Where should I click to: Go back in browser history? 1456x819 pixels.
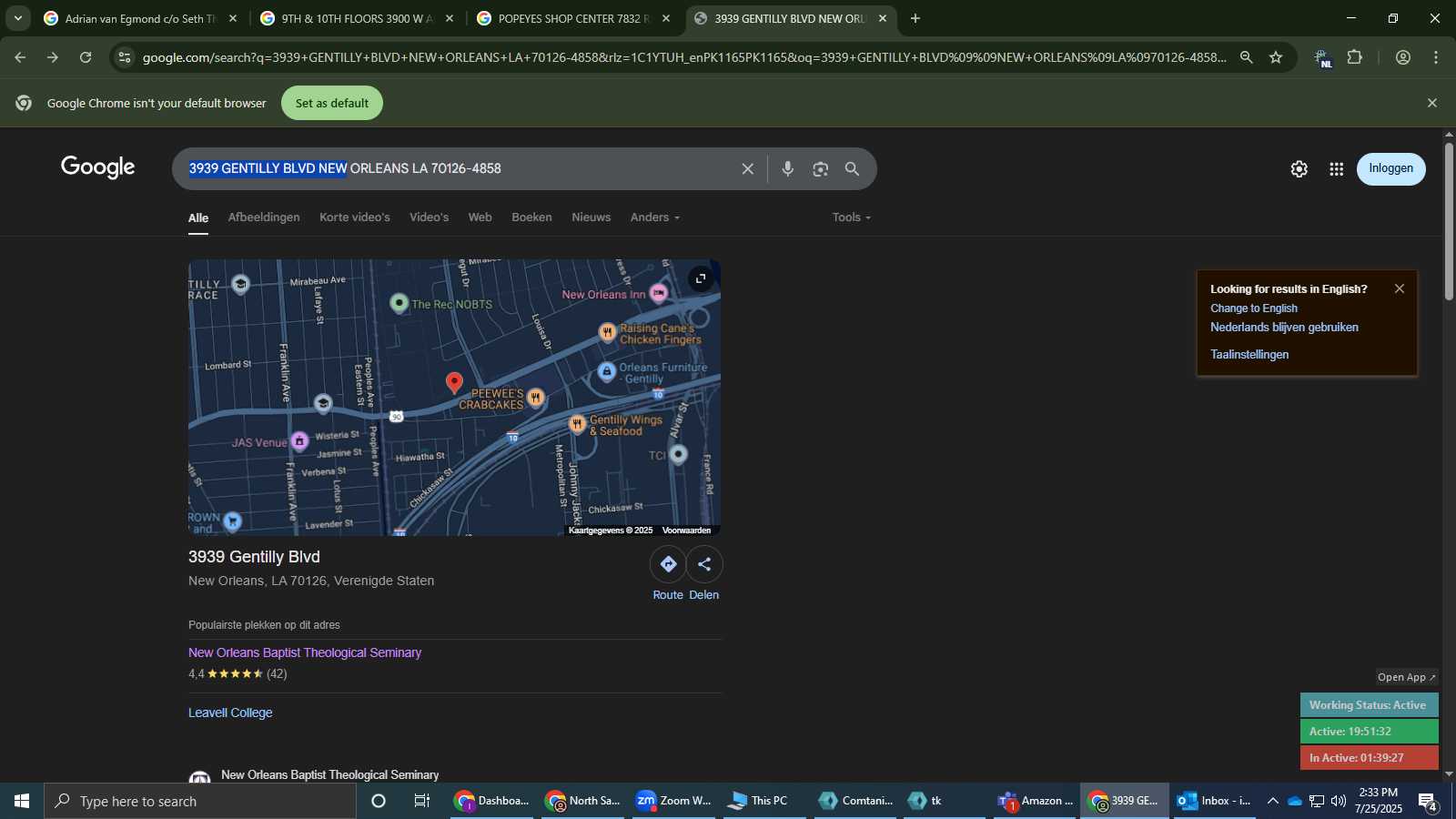tap(20, 57)
